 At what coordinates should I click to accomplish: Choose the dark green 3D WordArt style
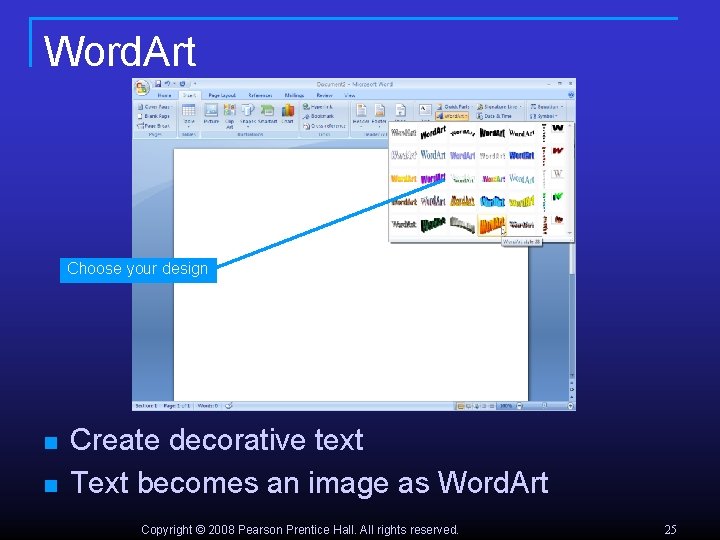(x=433, y=225)
